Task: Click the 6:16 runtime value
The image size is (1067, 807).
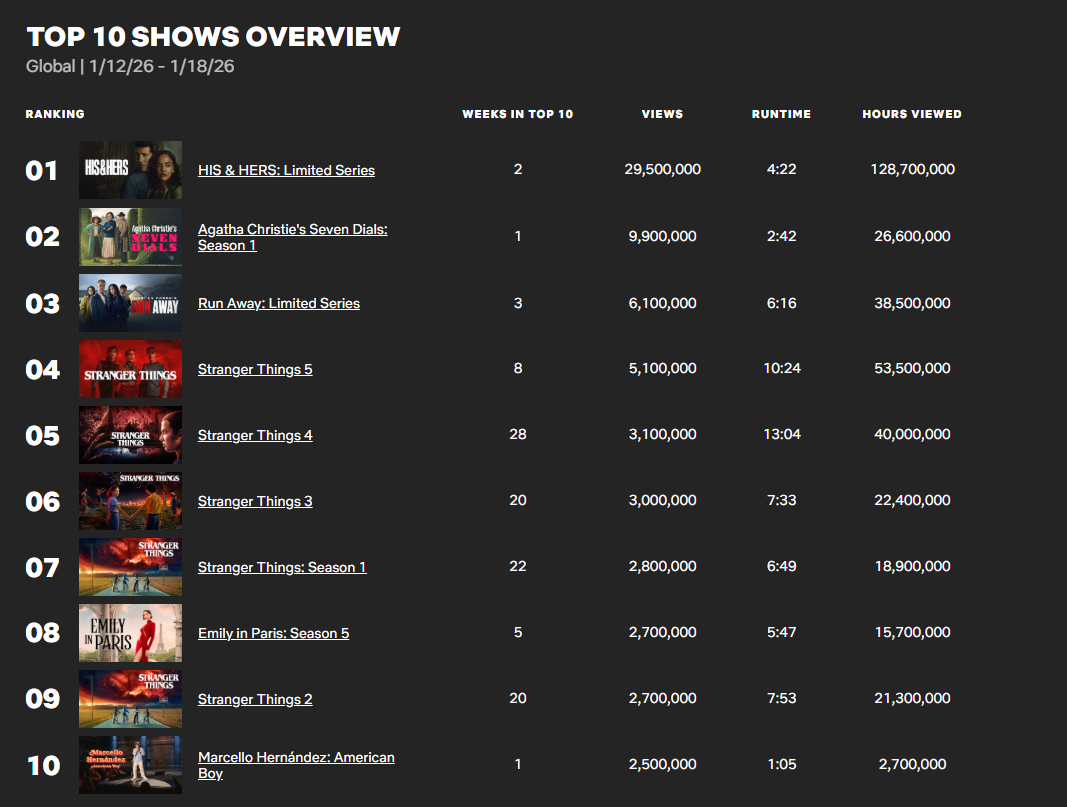Action: pos(781,303)
